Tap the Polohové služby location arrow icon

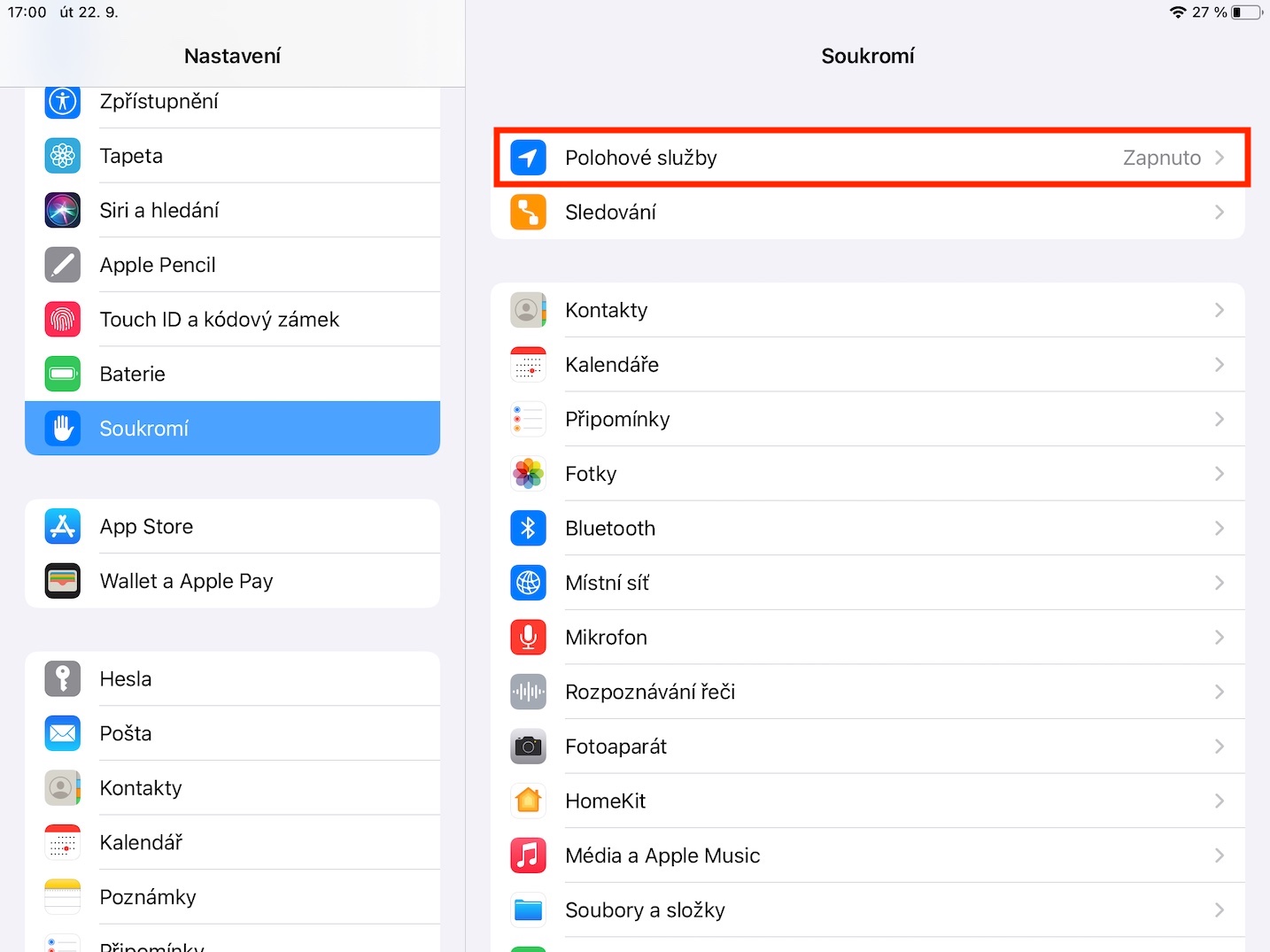tap(528, 158)
